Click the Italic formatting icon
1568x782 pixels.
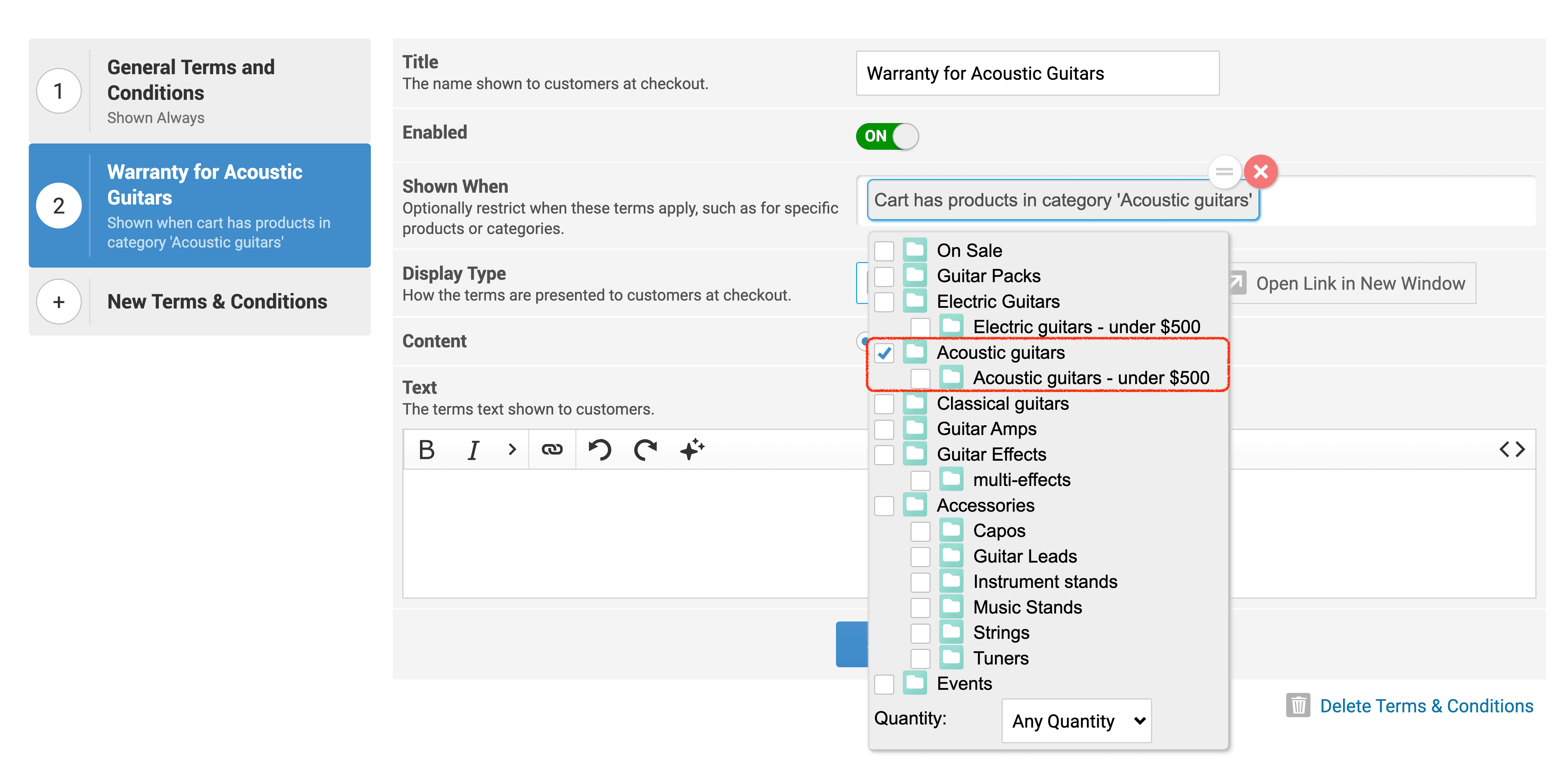(x=473, y=450)
